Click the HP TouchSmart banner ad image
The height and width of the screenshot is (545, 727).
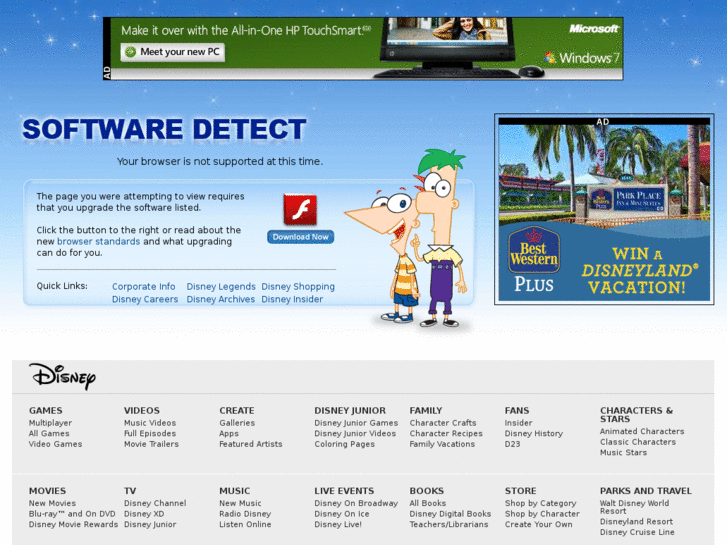[x=363, y=49]
